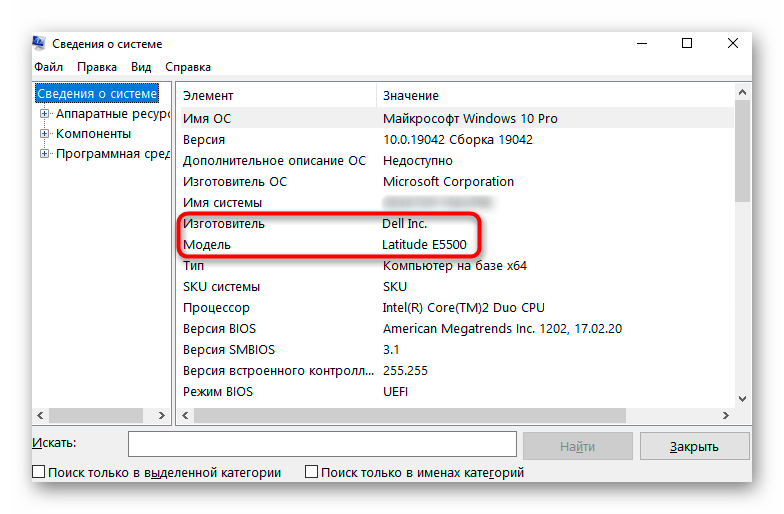Expand Программная среда node
Viewport: 784px width, 514px height.
point(44,154)
